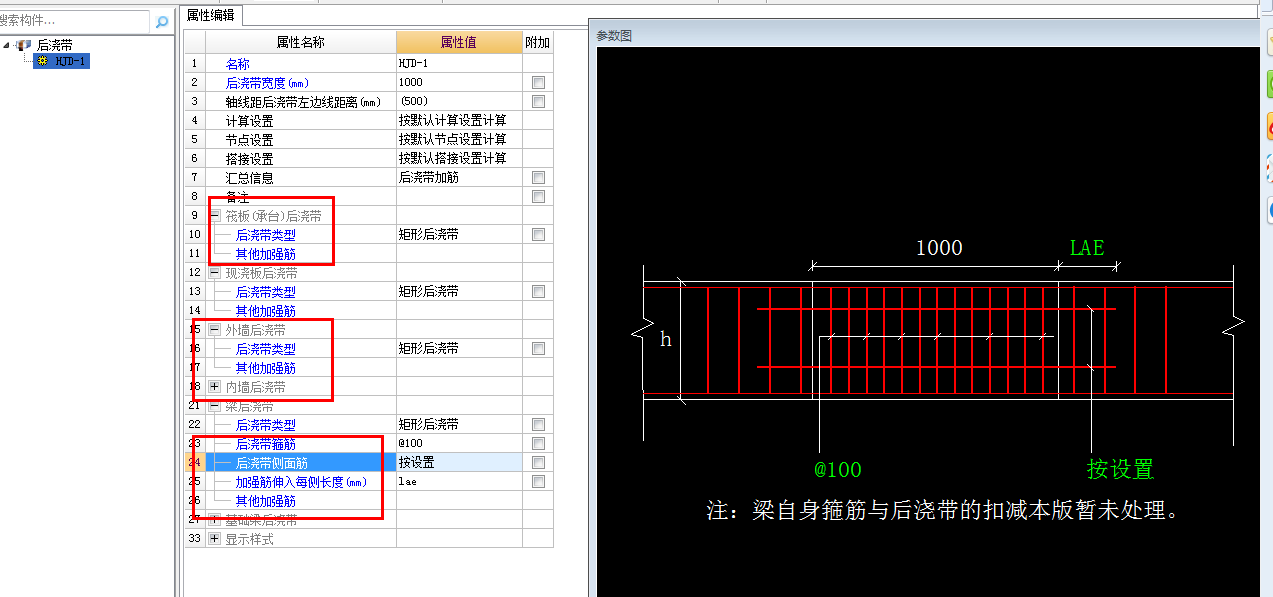
Task: Click 矩形后浇带 value in row 13
Action: click(459, 291)
